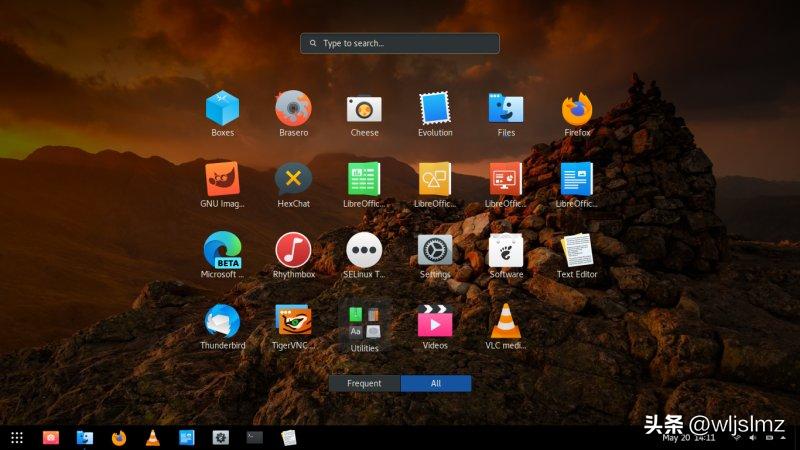Click the Show Applications grid button in taskbar
Viewport: 800px width, 450px height.
17,438
